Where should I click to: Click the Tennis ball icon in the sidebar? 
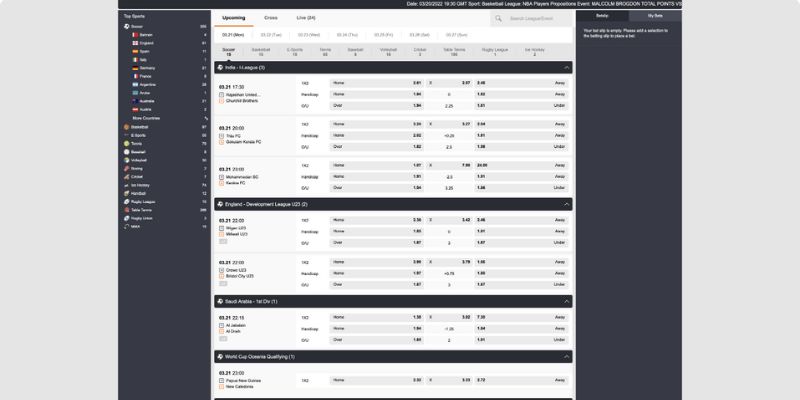pos(127,144)
